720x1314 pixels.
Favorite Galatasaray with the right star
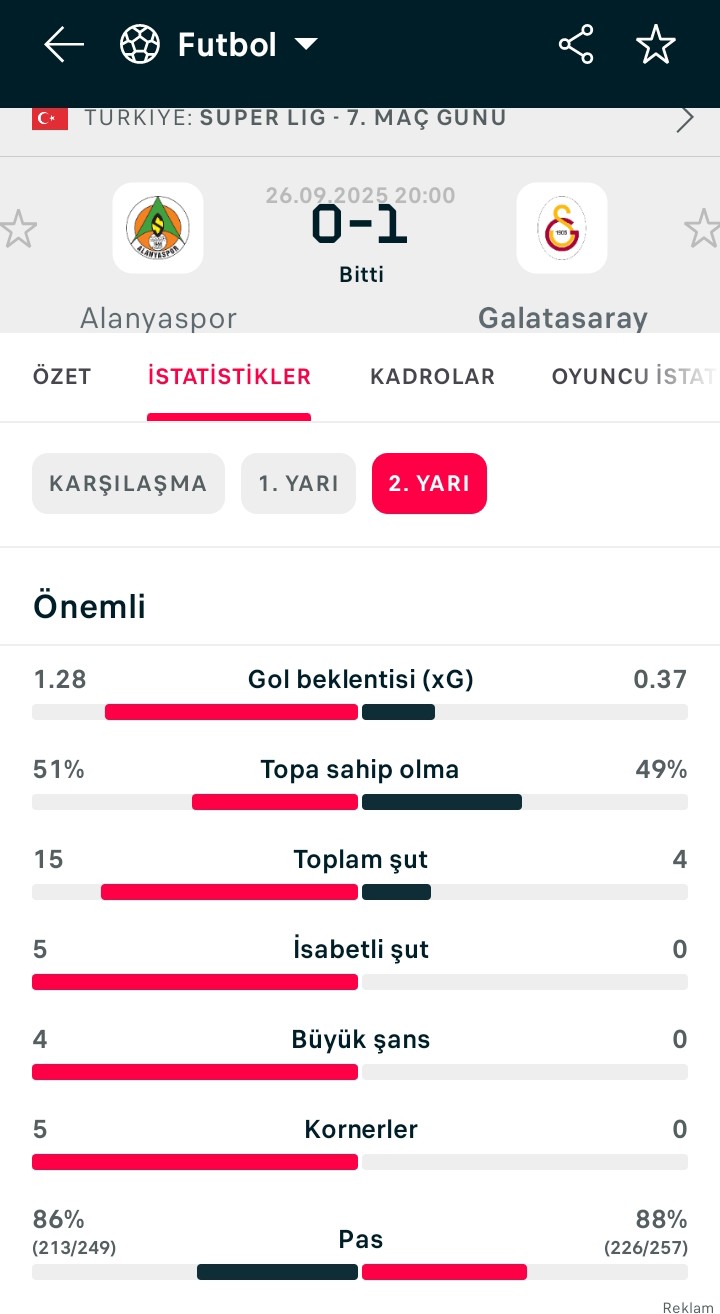click(x=703, y=229)
